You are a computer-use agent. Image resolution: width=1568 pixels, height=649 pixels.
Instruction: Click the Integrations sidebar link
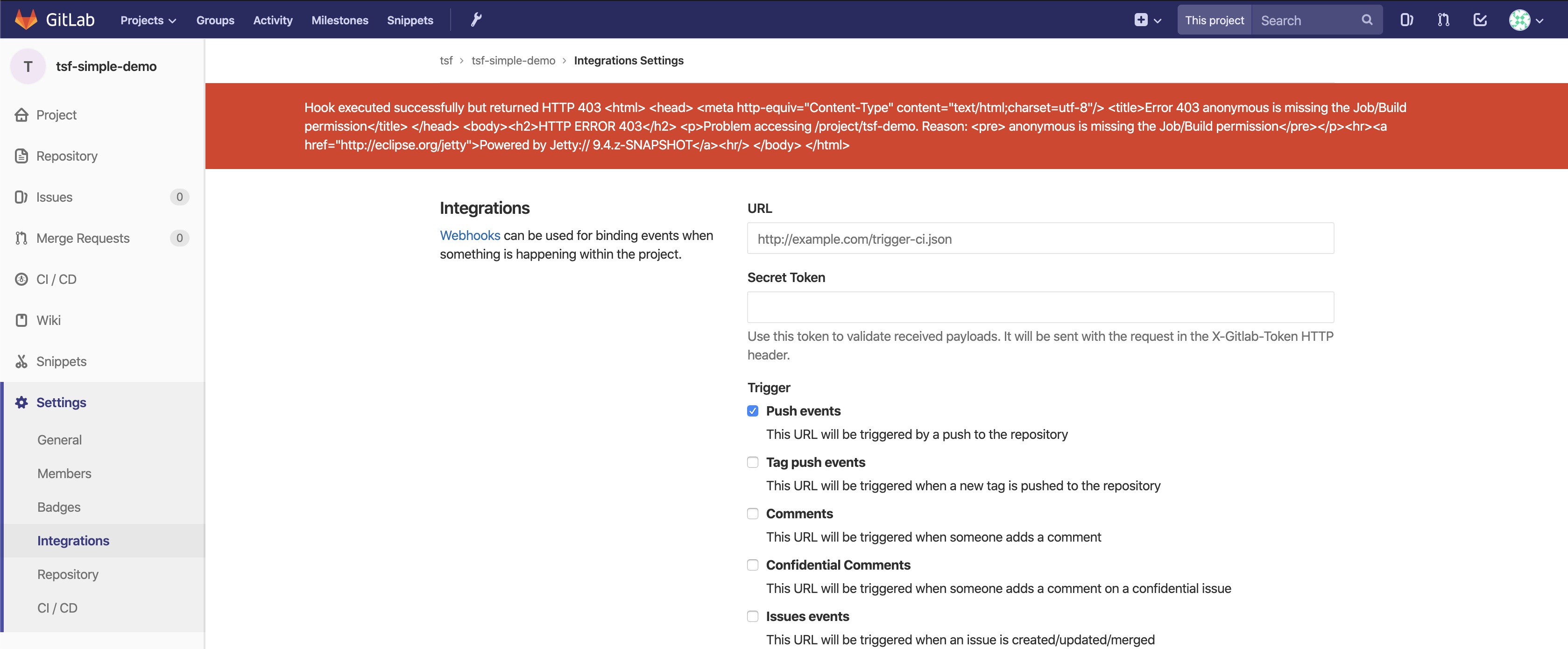click(73, 540)
